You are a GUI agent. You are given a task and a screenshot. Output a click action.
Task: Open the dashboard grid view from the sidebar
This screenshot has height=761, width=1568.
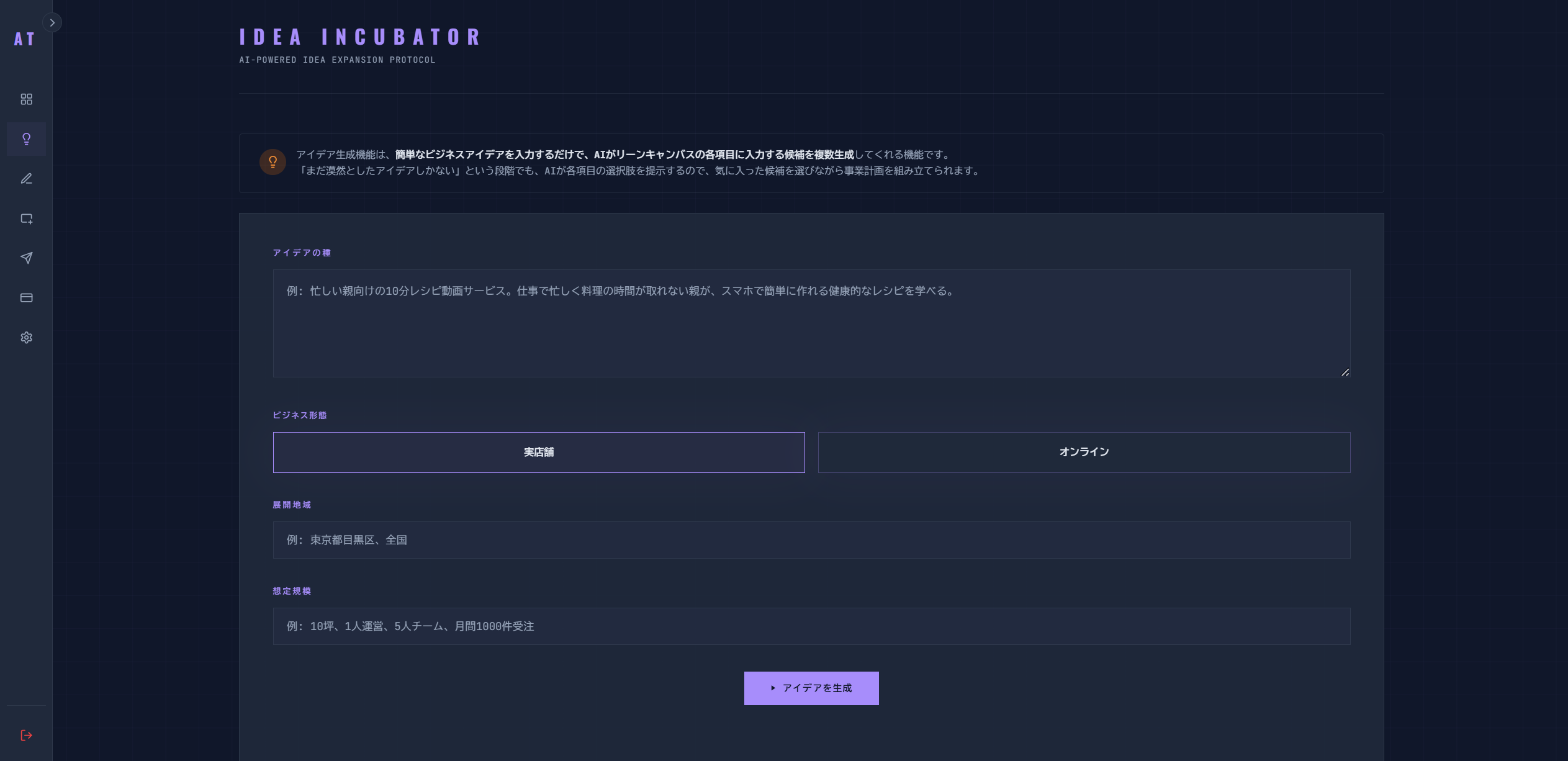click(x=26, y=99)
